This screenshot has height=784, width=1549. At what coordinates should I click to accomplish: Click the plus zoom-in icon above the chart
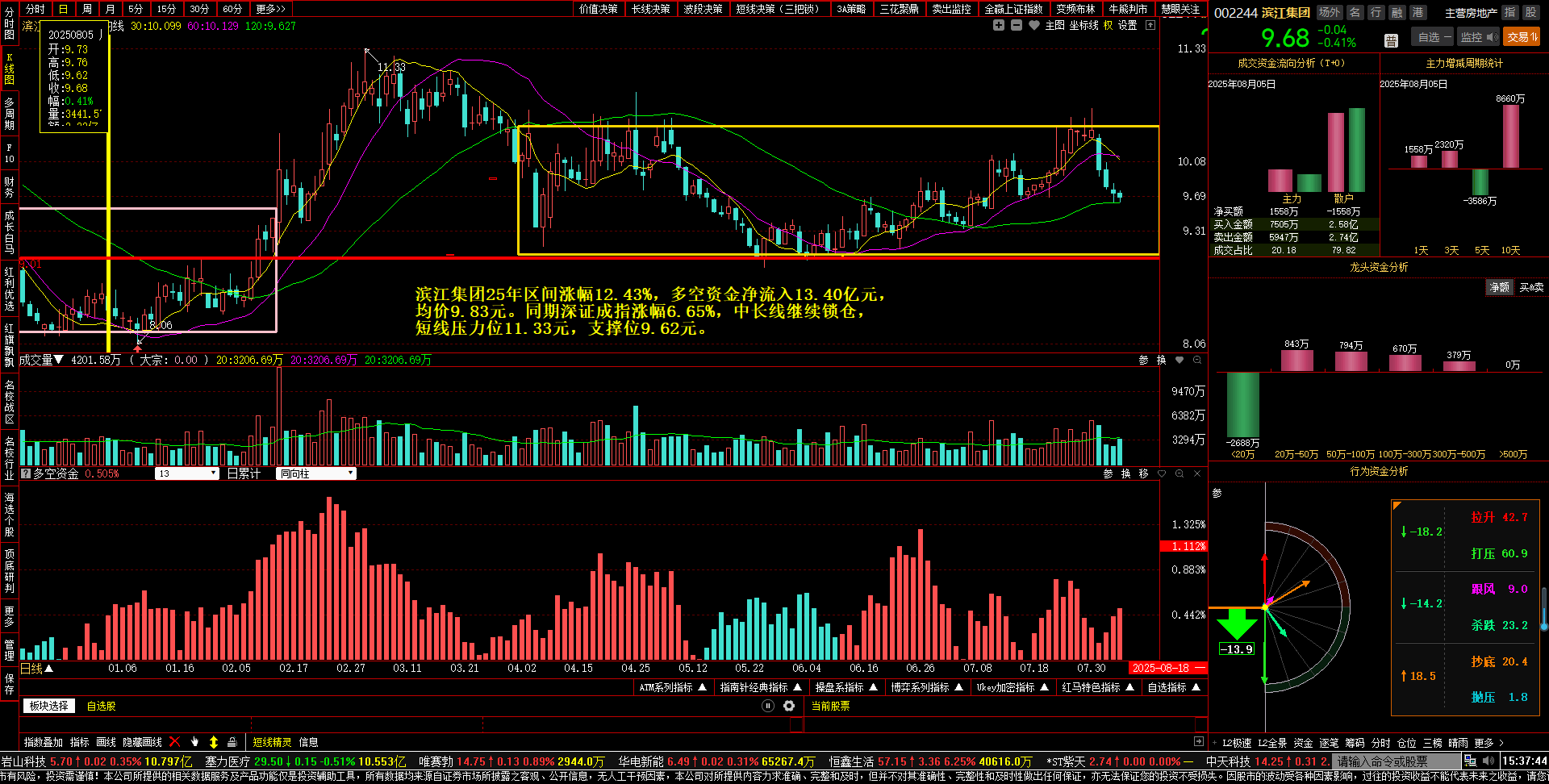pyautogui.click(x=999, y=25)
